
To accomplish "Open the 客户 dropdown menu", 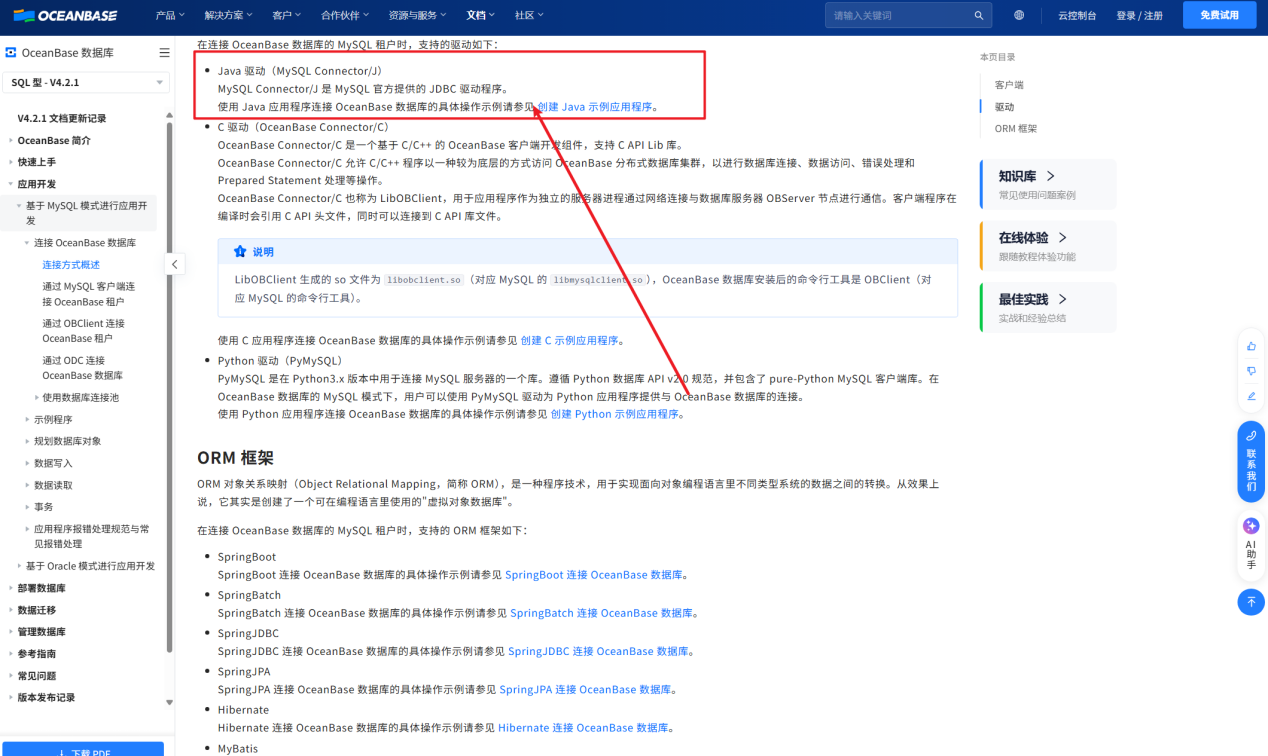I will [x=287, y=15].
